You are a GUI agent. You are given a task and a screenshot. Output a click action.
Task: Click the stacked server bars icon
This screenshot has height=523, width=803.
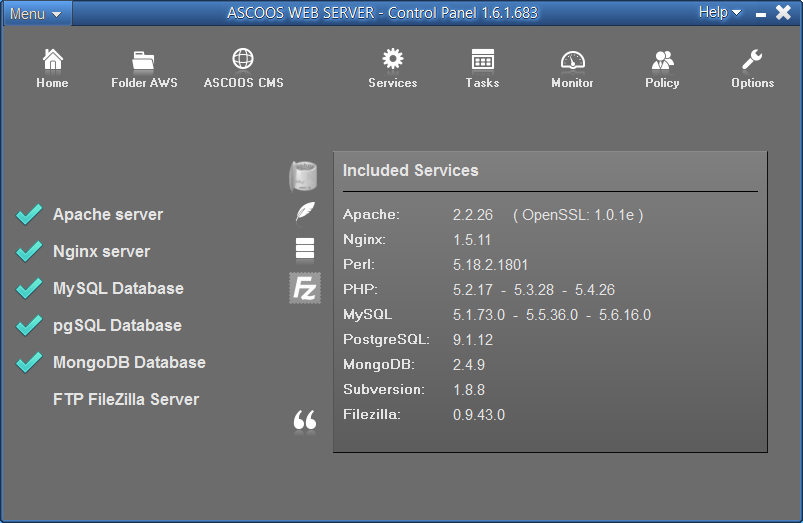(x=305, y=248)
